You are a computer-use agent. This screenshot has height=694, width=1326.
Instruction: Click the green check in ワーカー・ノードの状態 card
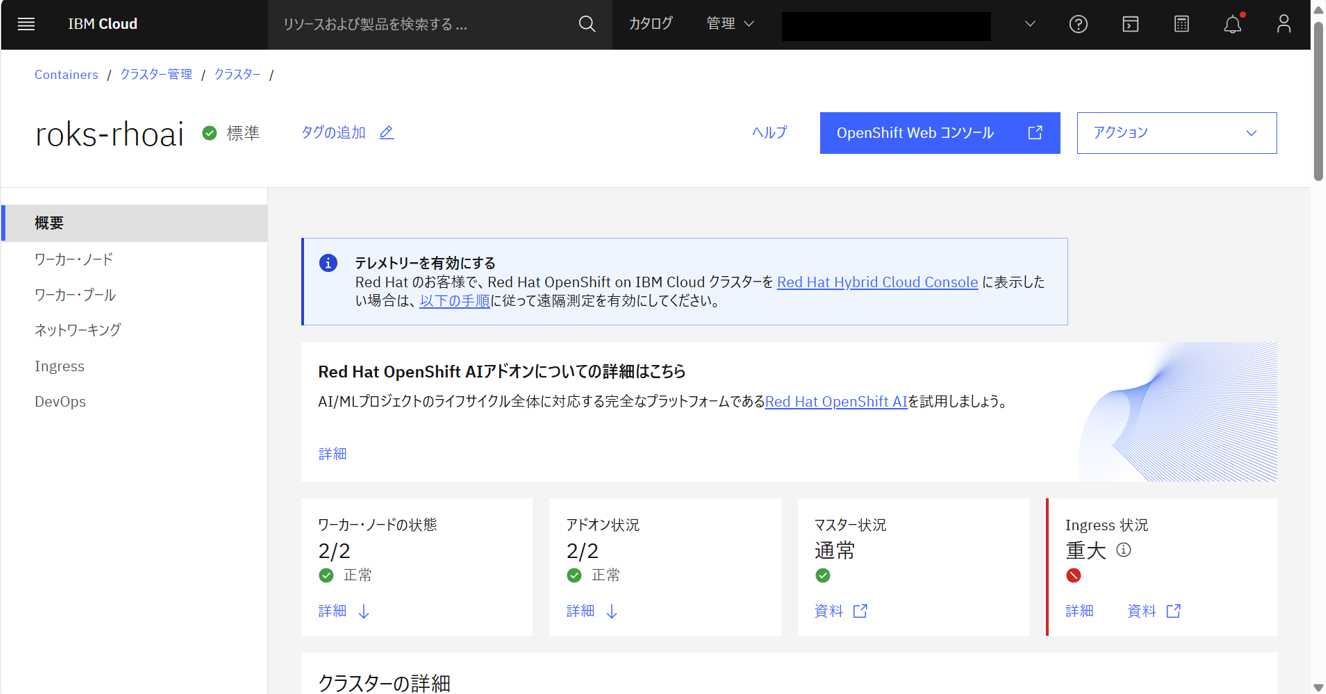[326, 575]
